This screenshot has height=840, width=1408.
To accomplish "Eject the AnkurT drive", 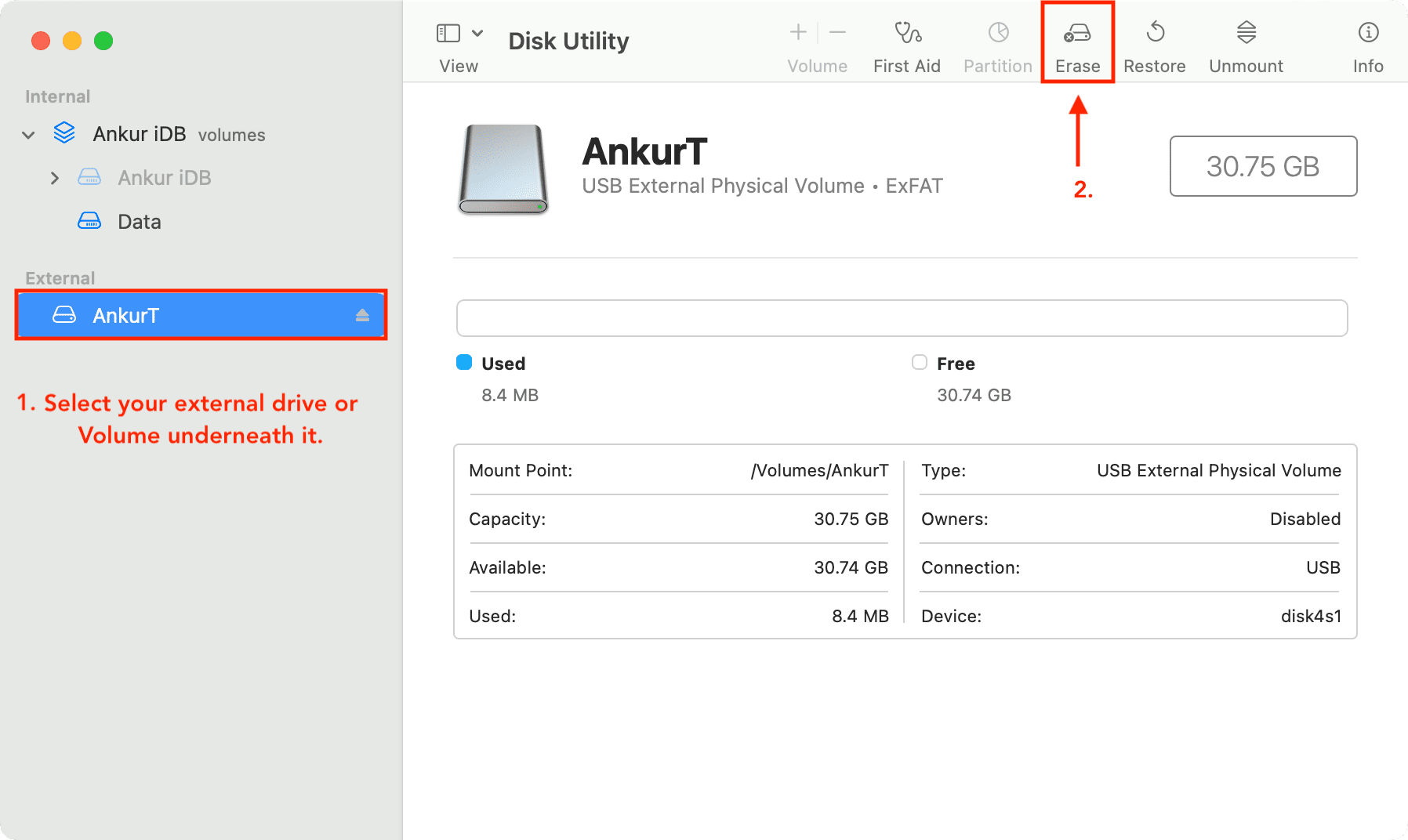I will [x=362, y=315].
